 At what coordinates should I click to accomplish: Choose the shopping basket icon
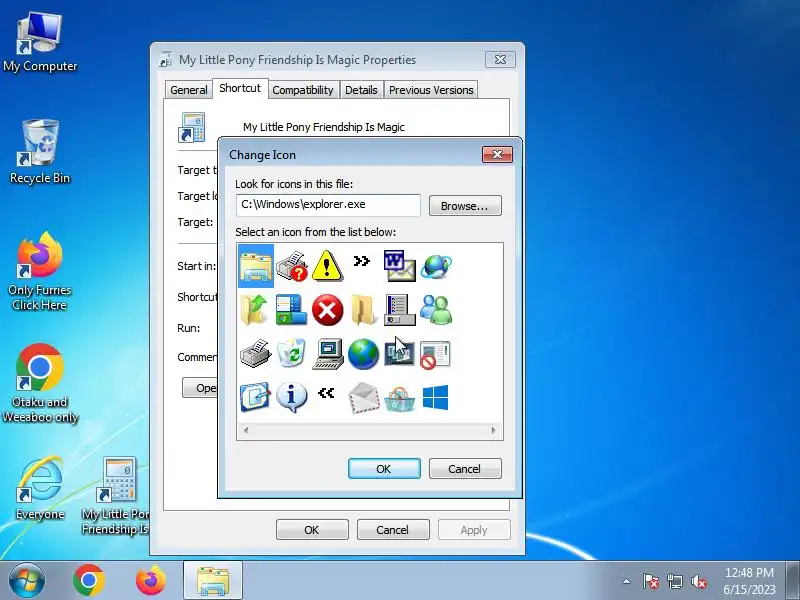click(x=399, y=398)
